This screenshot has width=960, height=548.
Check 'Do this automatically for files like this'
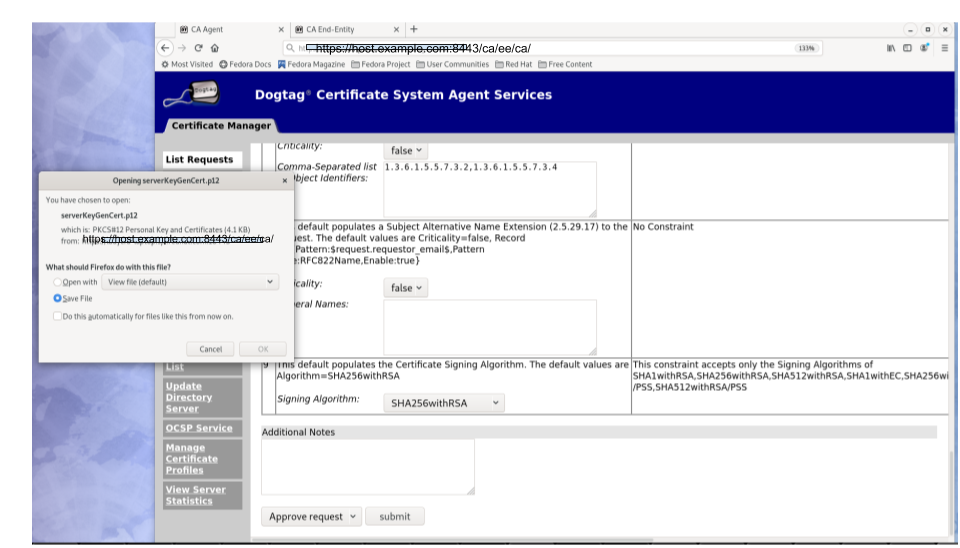click(58, 316)
